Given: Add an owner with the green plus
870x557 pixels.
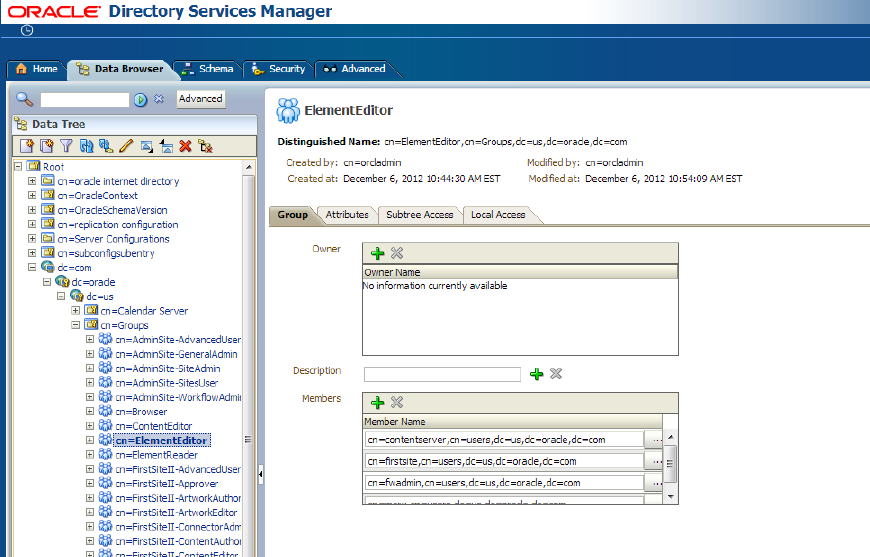Looking at the screenshot, I should [377, 254].
